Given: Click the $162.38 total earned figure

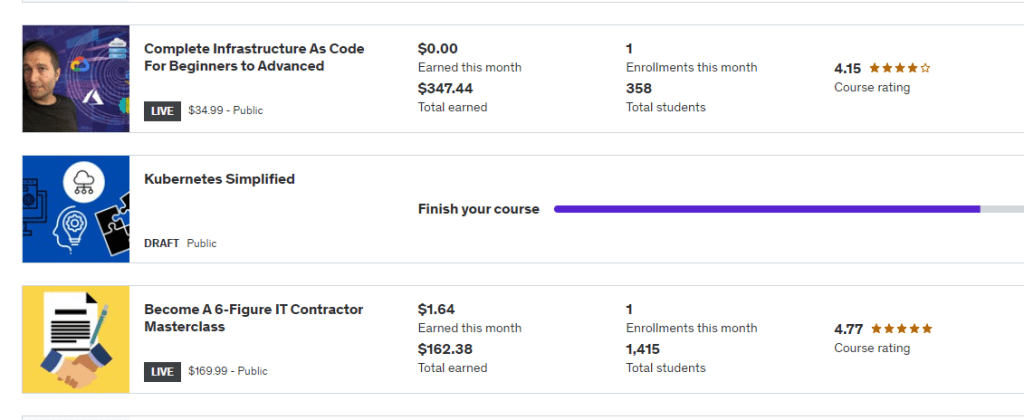Looking at the screenshot, I should point(445,349).
